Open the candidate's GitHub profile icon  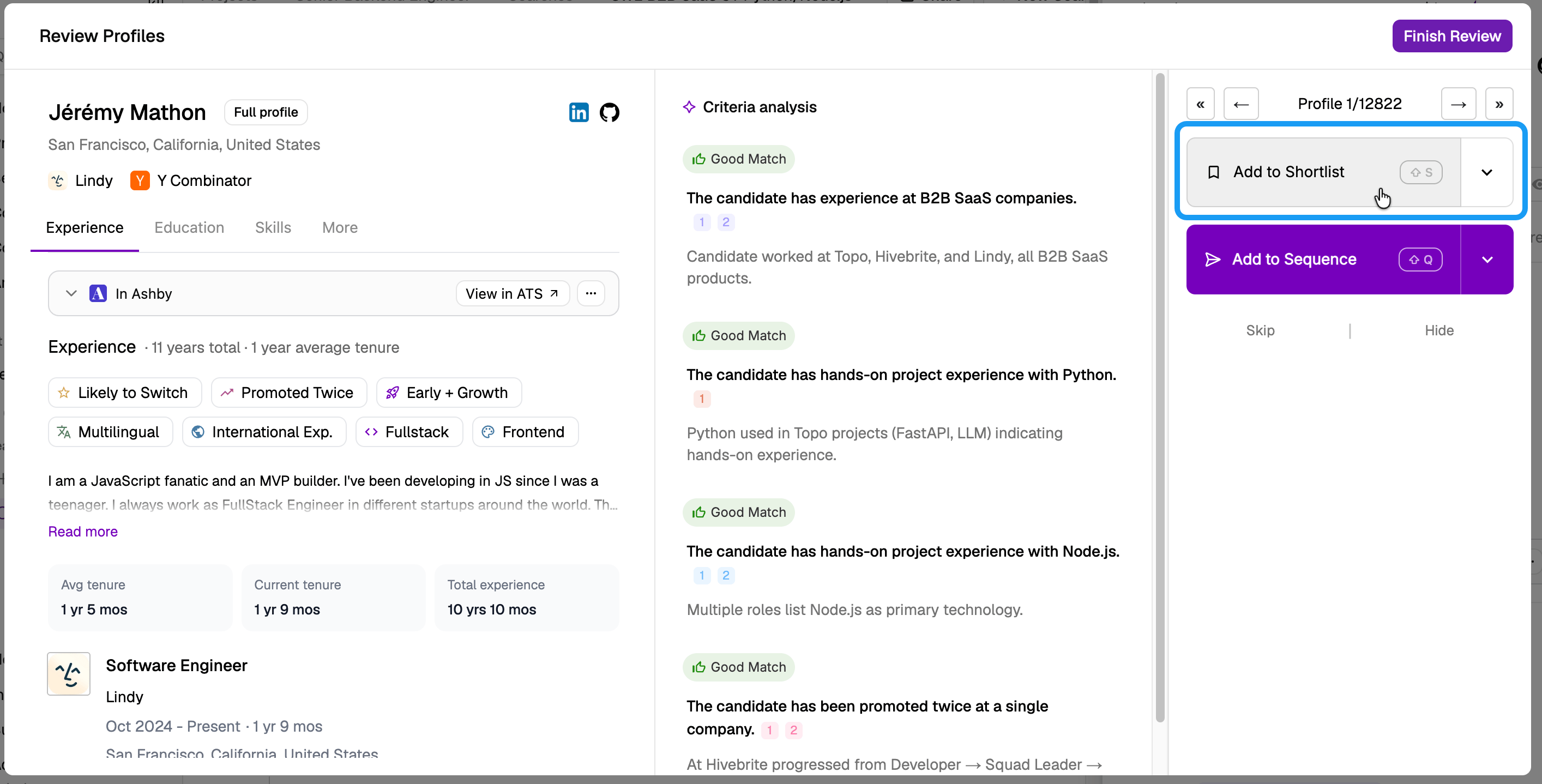pyautogui.click(x=610, y=112)
